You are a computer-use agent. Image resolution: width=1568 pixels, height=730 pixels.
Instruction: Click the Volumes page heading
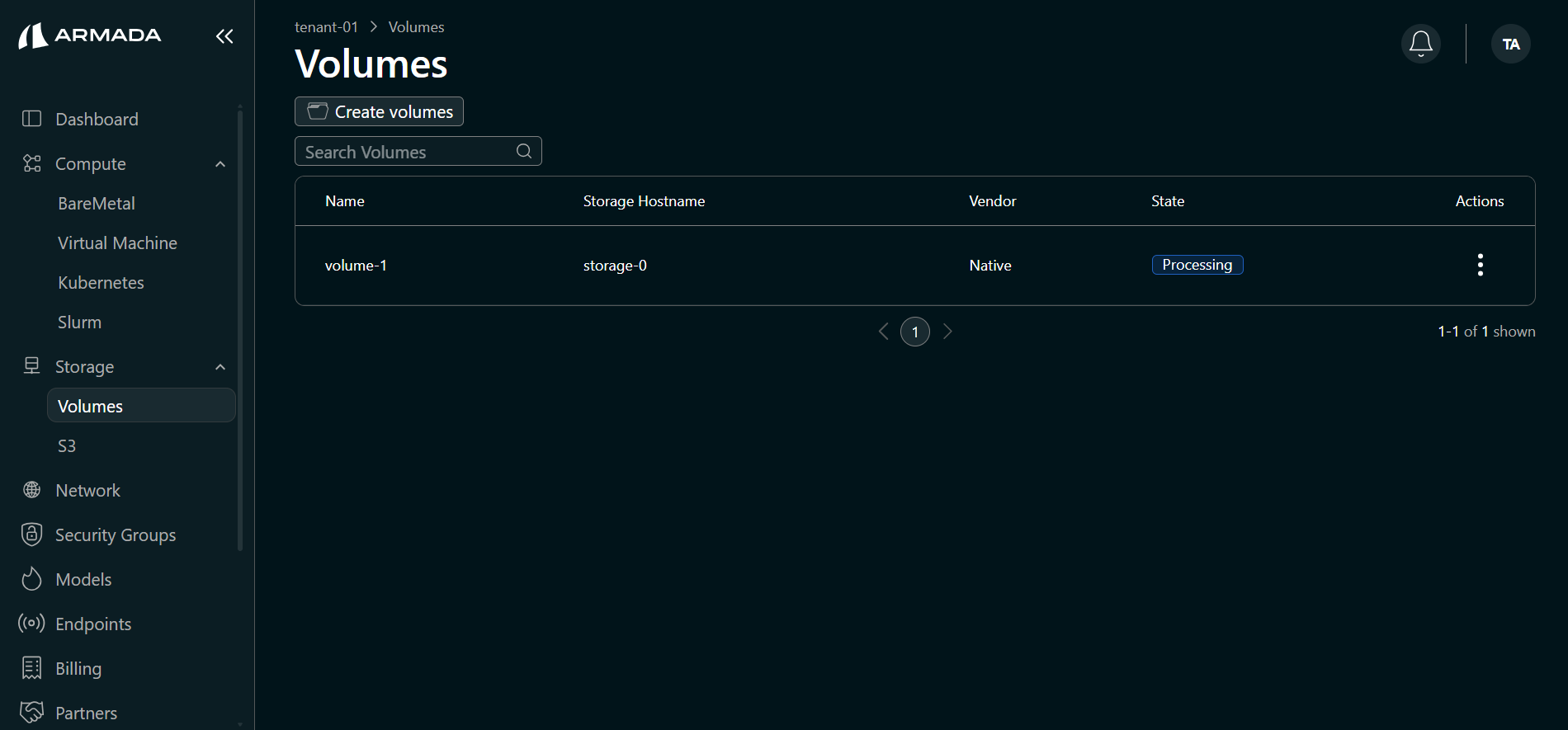pos(371,64)
